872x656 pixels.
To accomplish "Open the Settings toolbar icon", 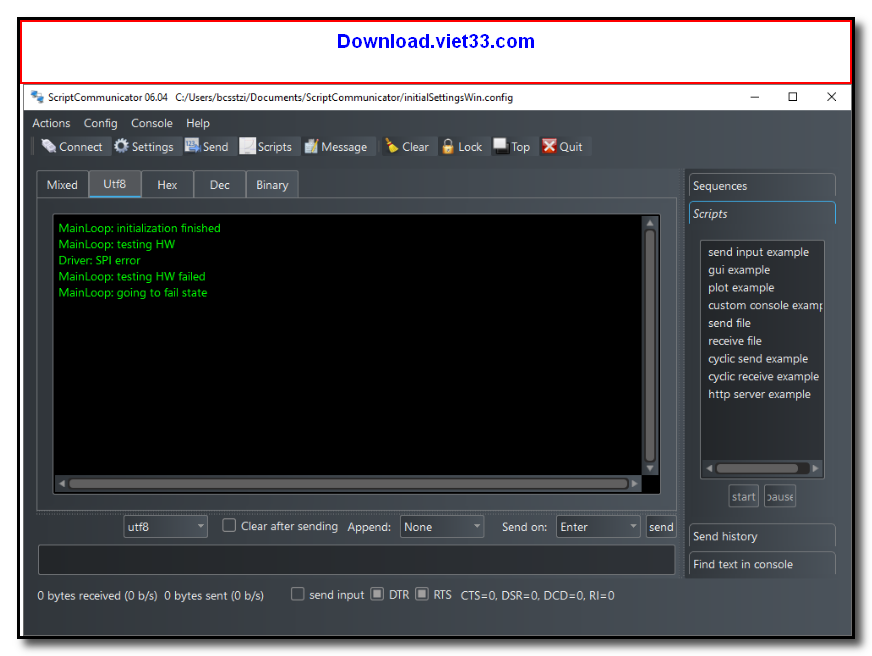I will tap(146, 146).
